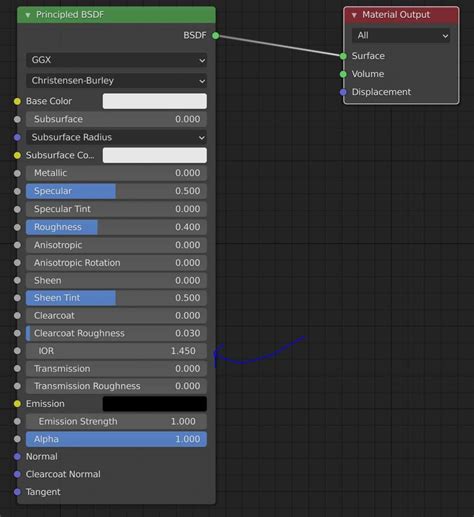Click the Alpha slider

[x=116, y=439]
